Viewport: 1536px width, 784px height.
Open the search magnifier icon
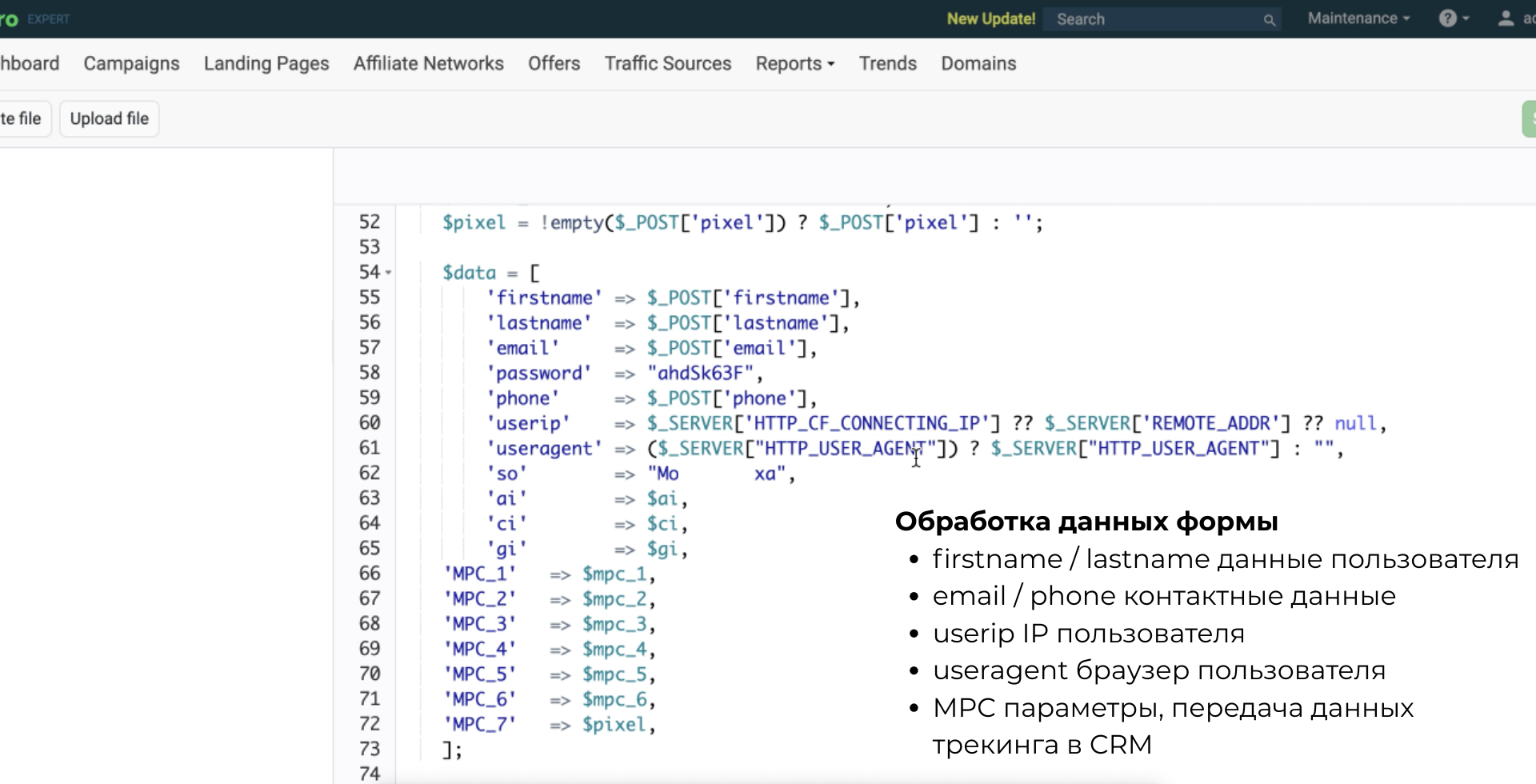tap(1269, 19)
